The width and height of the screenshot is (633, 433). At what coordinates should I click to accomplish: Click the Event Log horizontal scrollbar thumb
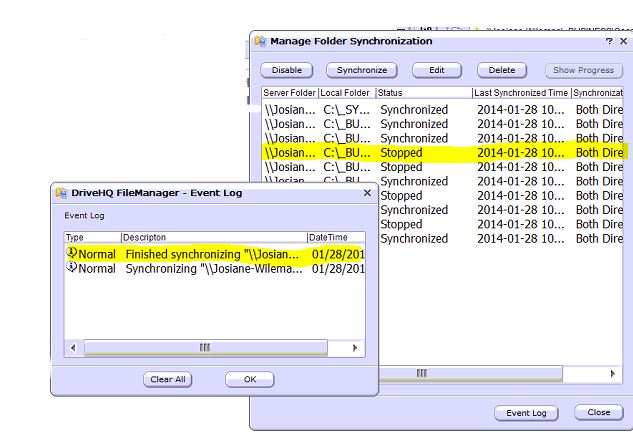point(205,347)
